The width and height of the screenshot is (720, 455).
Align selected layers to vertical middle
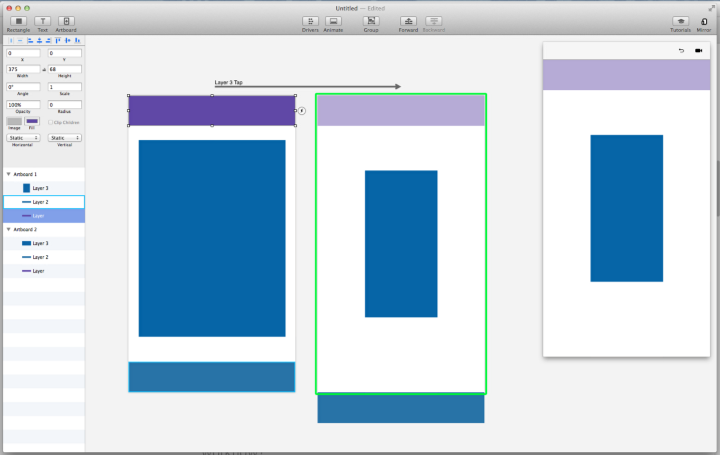68,40
